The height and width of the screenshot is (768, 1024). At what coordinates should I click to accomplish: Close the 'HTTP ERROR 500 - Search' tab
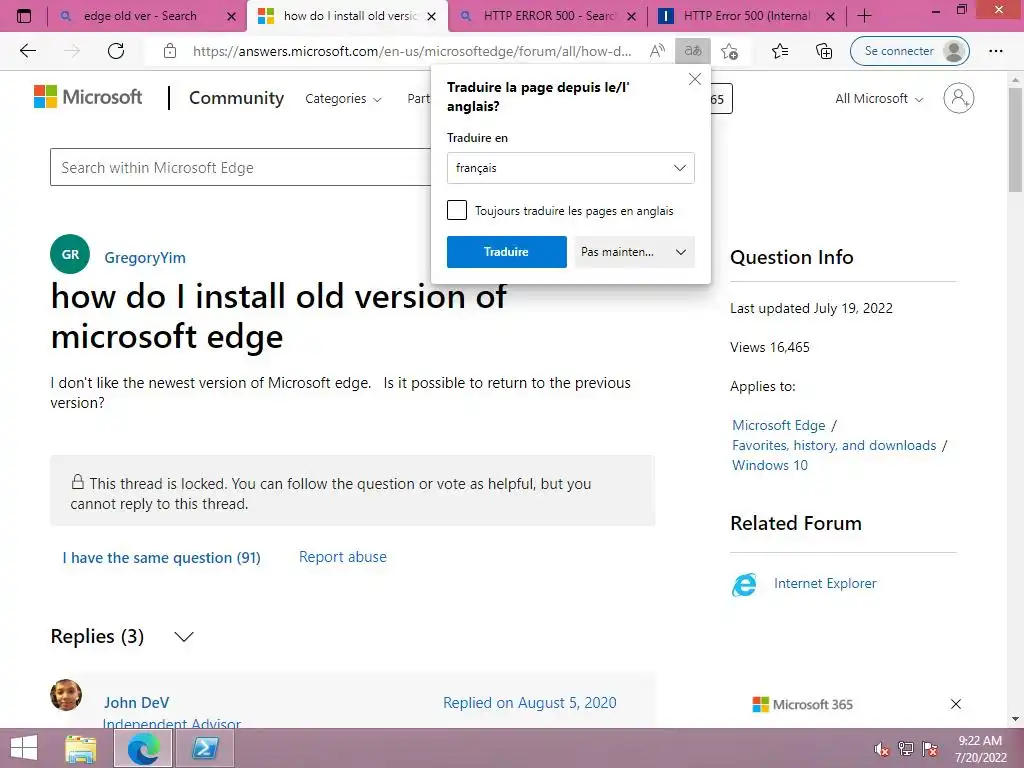(x=631, y=16)
